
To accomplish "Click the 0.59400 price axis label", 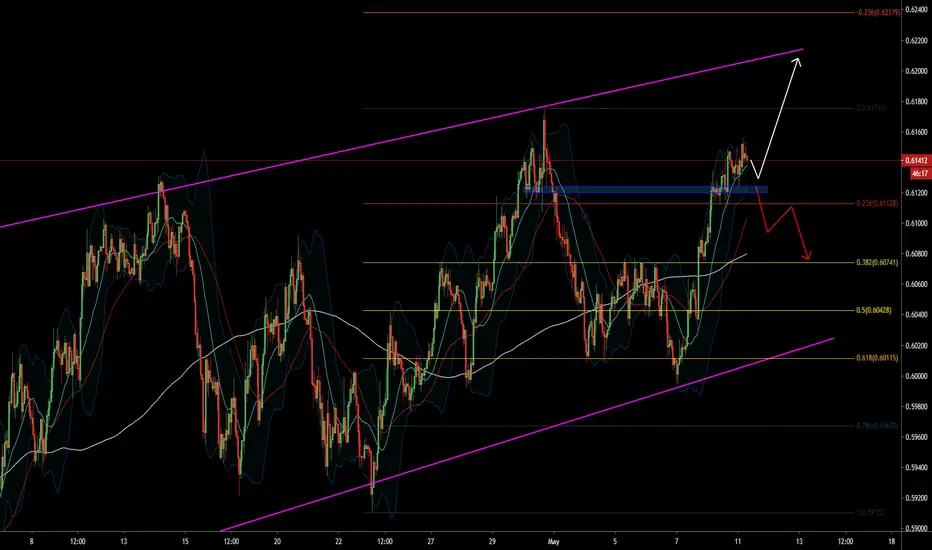I will pyautogui.click(x=916, y=468).
